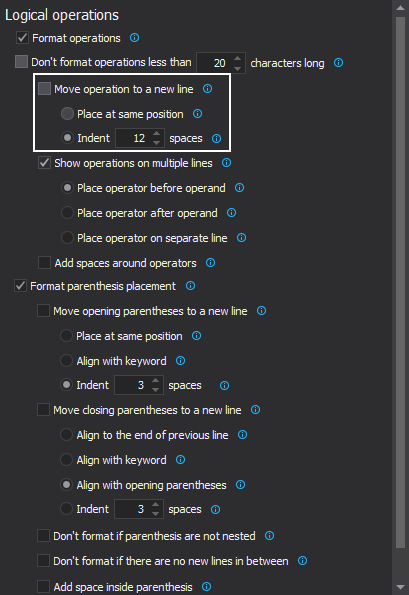
Task: Click the characters long number field
Action: pos(215,63)
